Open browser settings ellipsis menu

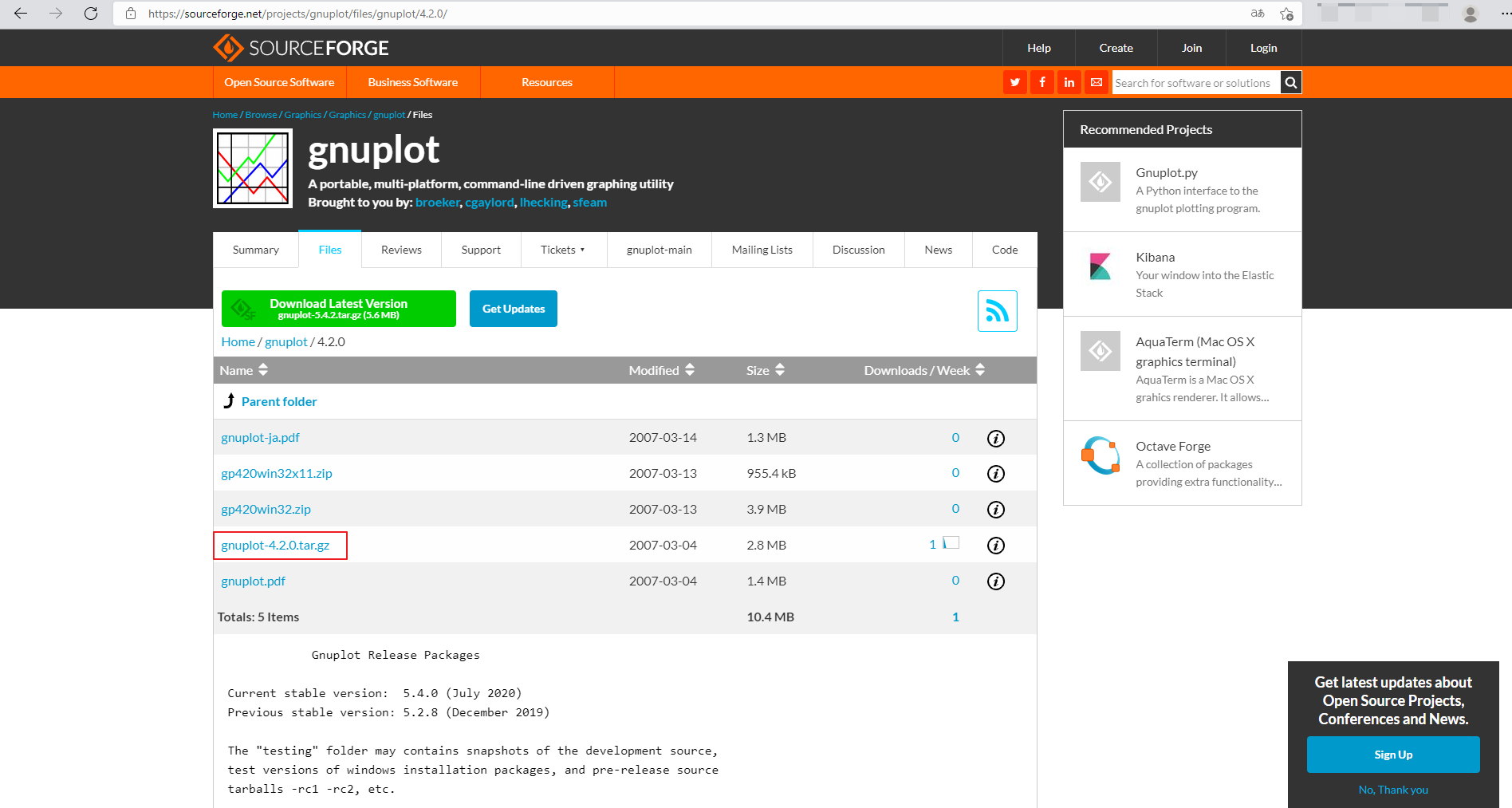pyautogui.click(x=1506, y=14)
